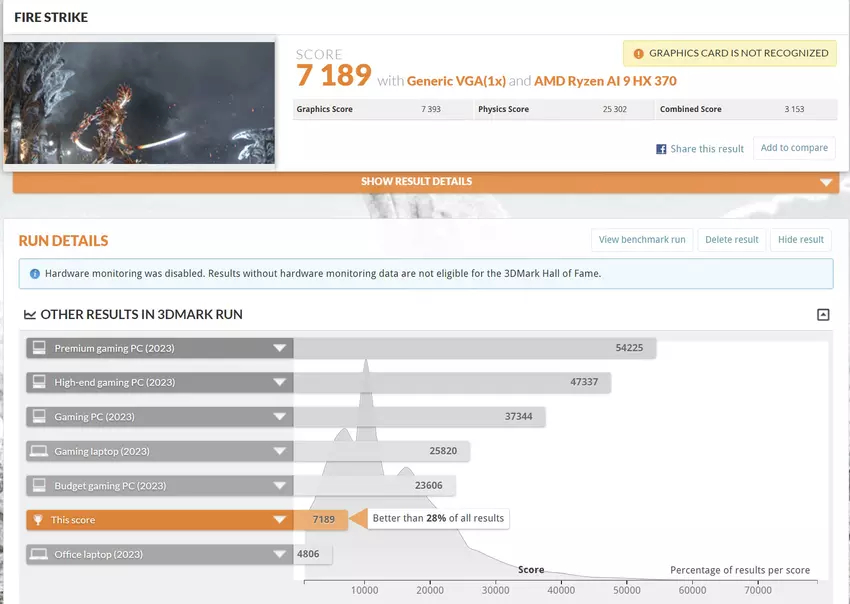Image resolution: width=850 pixels, height=604 pixels.
Task: Click the Facebook share icon
Action: pyautogui.click(x=661, y=149)
